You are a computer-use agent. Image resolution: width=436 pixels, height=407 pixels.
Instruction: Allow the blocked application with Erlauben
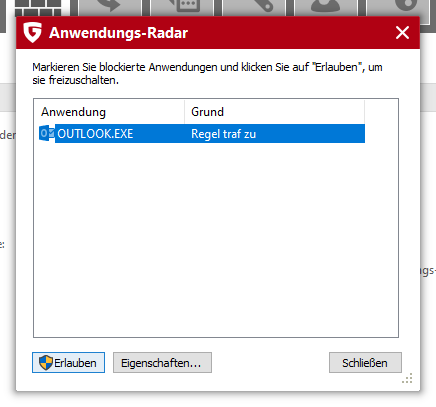(68, 362)
